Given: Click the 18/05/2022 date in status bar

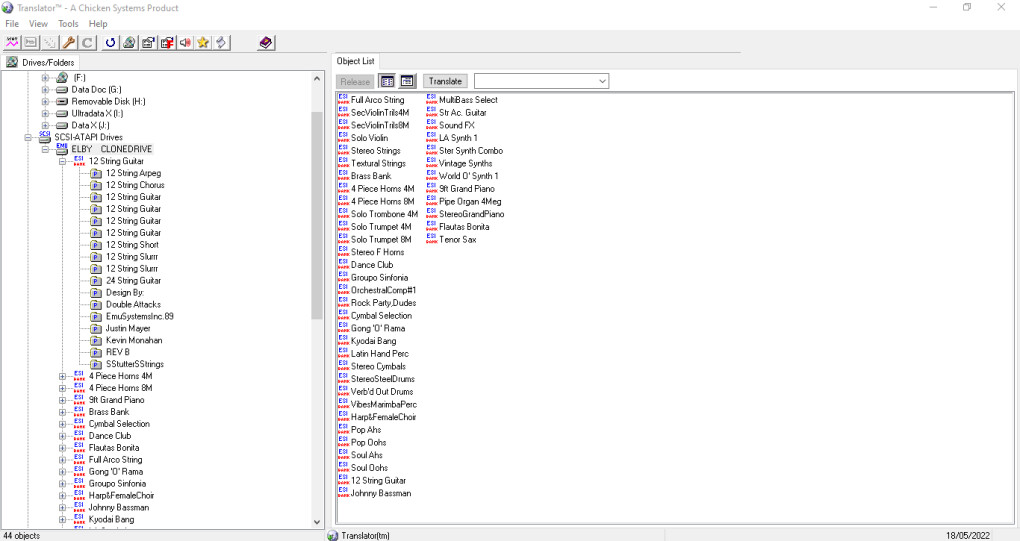Looking at the screenshot, I should (968, 536).
